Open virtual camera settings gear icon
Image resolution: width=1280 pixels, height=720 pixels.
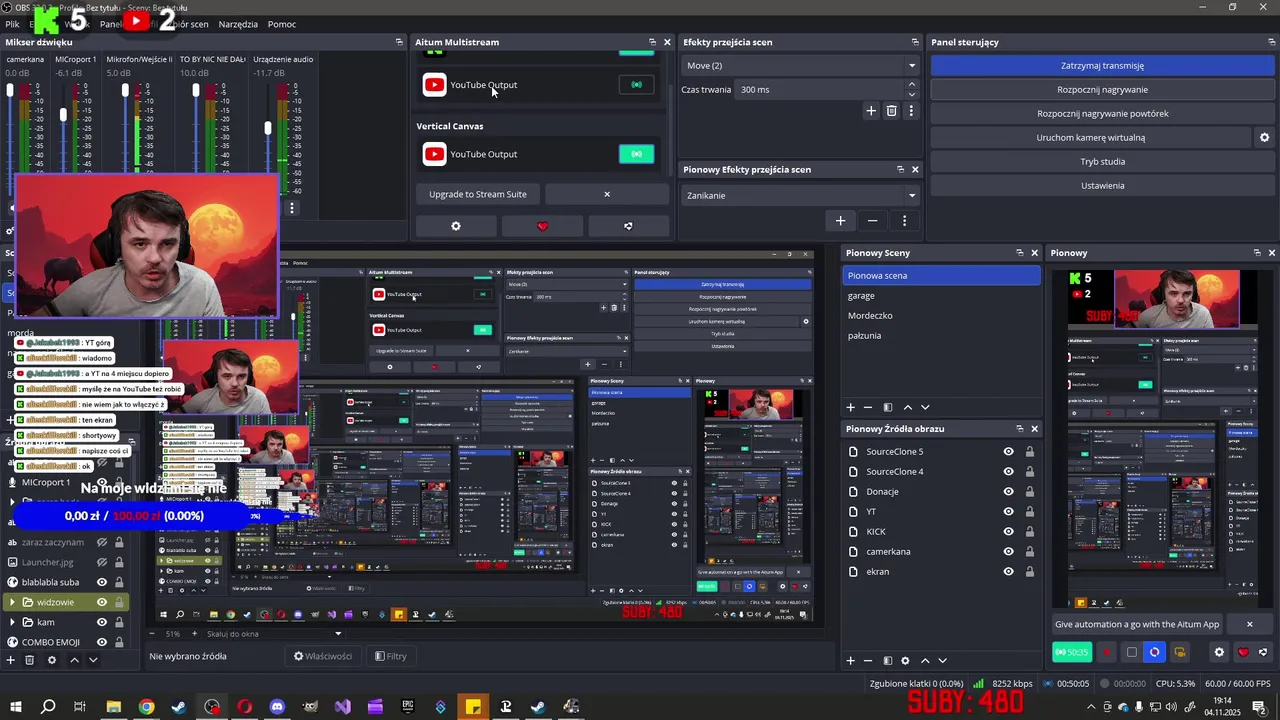(x=1264, y=138)
